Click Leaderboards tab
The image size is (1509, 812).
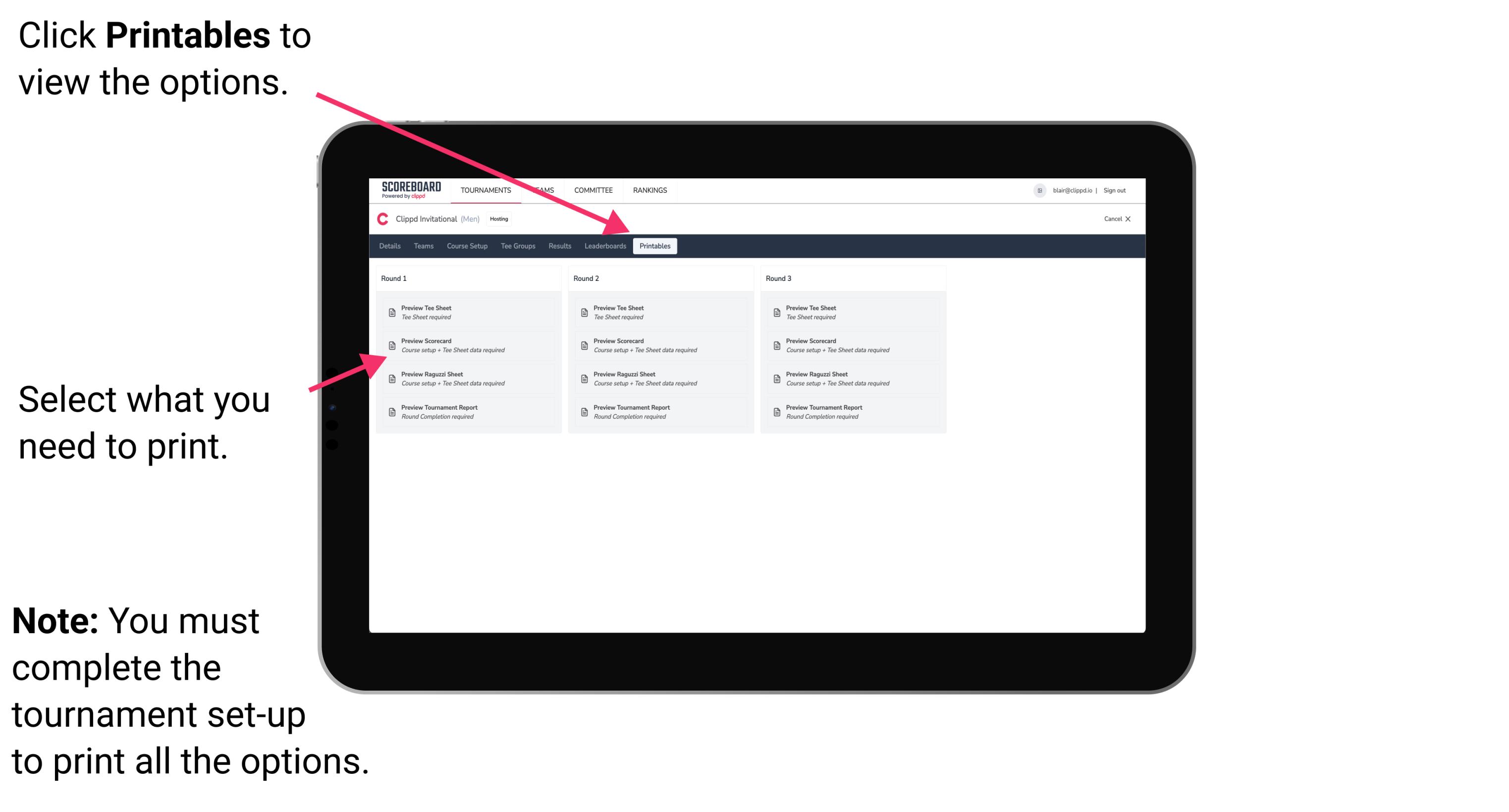(x=605, y=245)
